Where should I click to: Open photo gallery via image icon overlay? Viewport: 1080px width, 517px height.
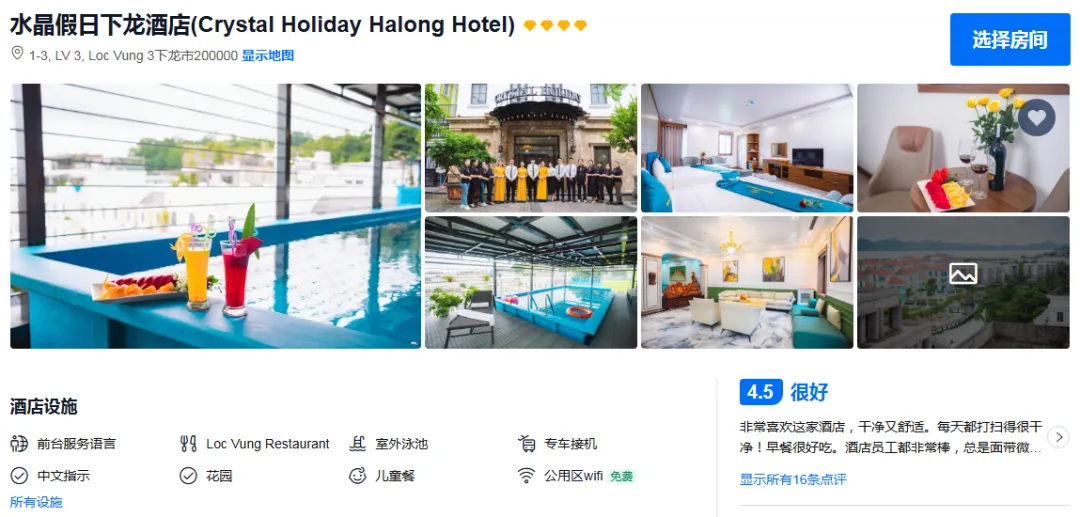pos(963,274)
